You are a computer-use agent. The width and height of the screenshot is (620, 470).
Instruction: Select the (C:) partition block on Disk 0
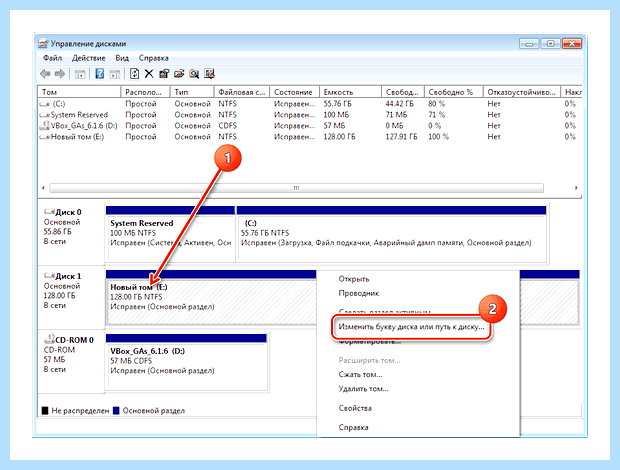[x=391, y=233]
